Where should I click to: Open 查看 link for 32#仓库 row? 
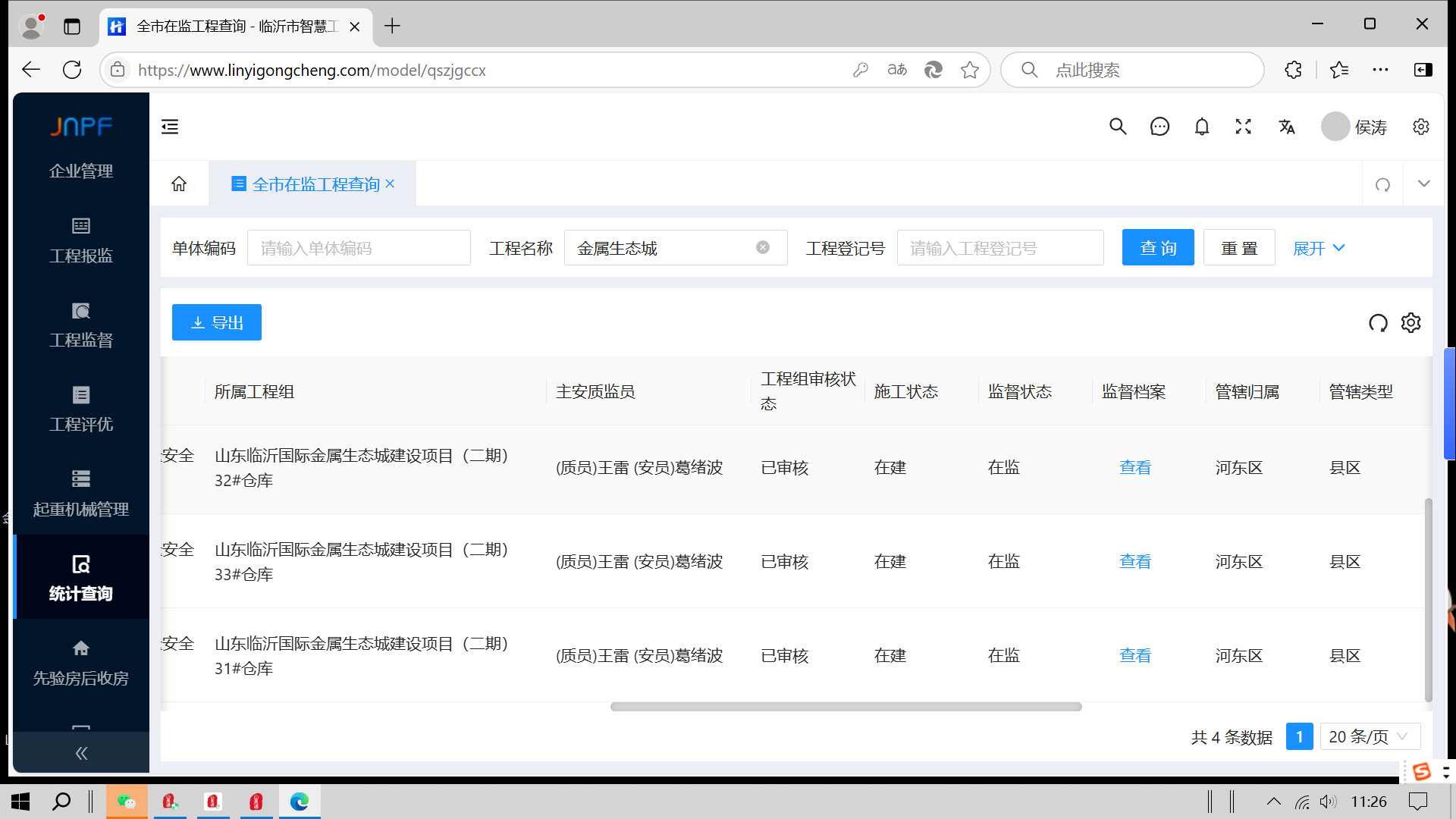click(x=1135, y=468)
